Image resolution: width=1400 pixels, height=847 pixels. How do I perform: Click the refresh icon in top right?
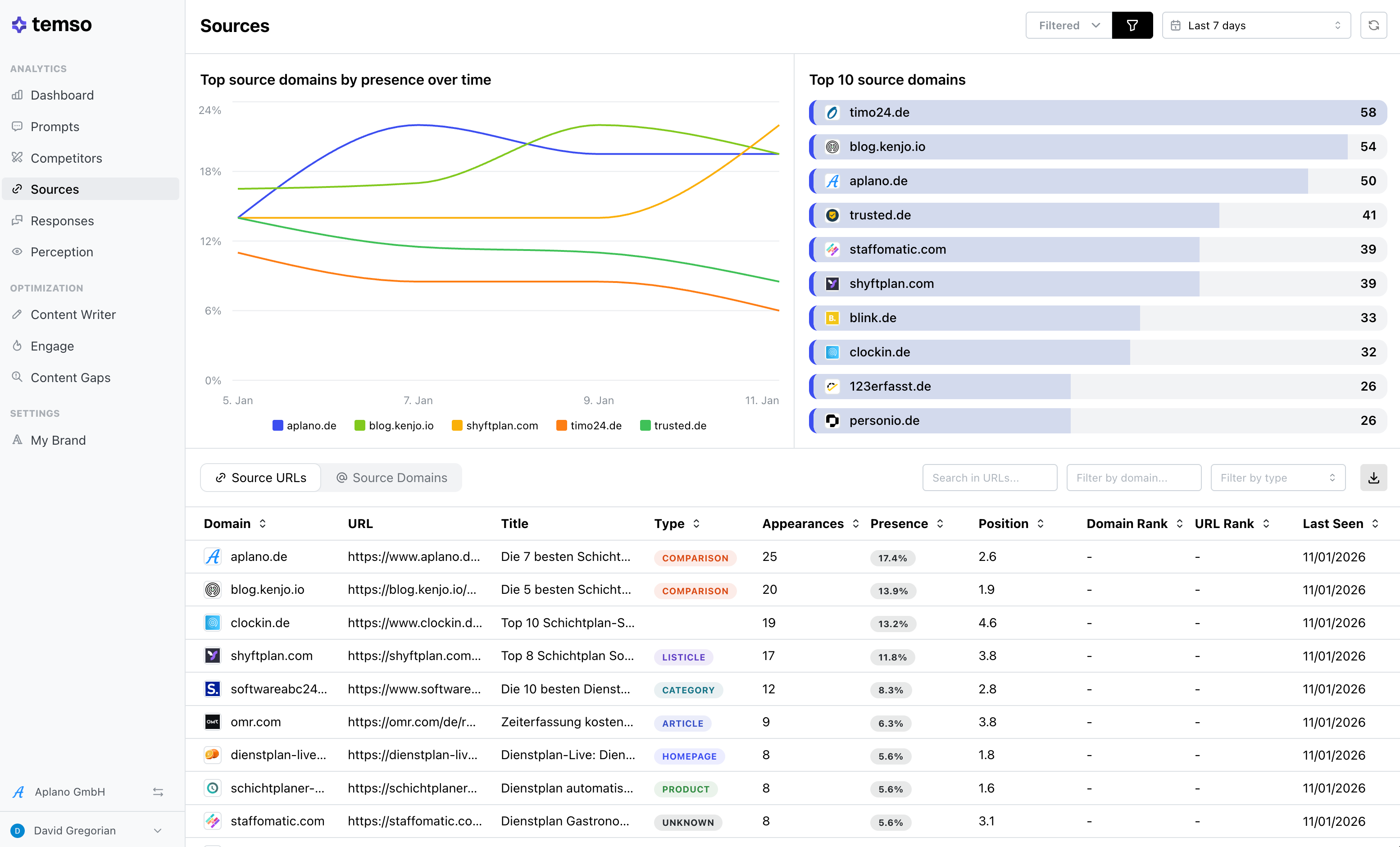point(1373,26)
